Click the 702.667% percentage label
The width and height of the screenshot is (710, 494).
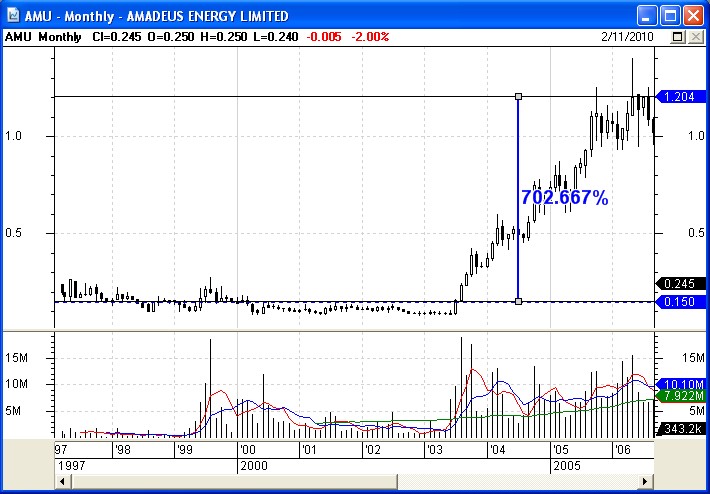click(x=565, y=197)
